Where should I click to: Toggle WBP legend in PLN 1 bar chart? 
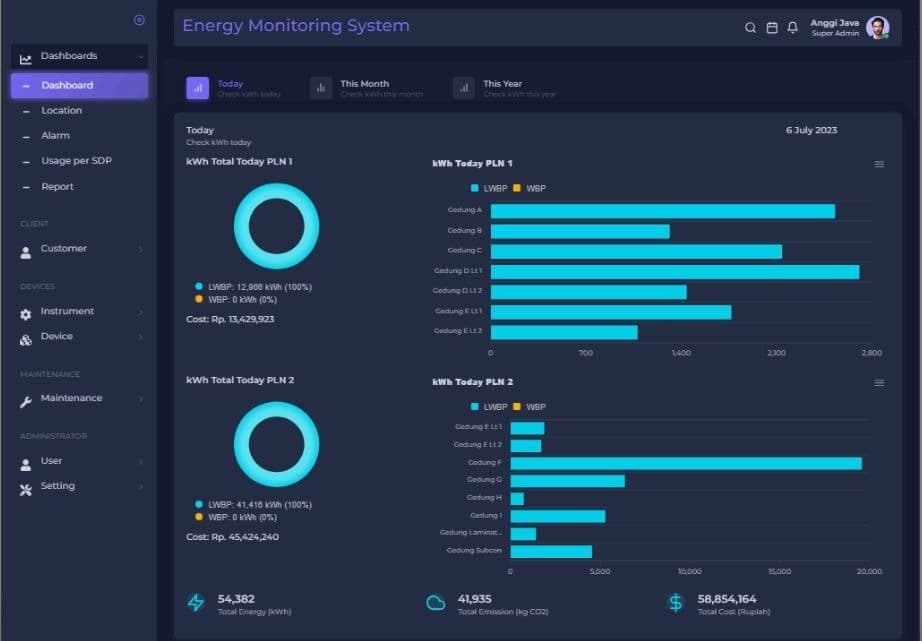(x=530, y=188)
